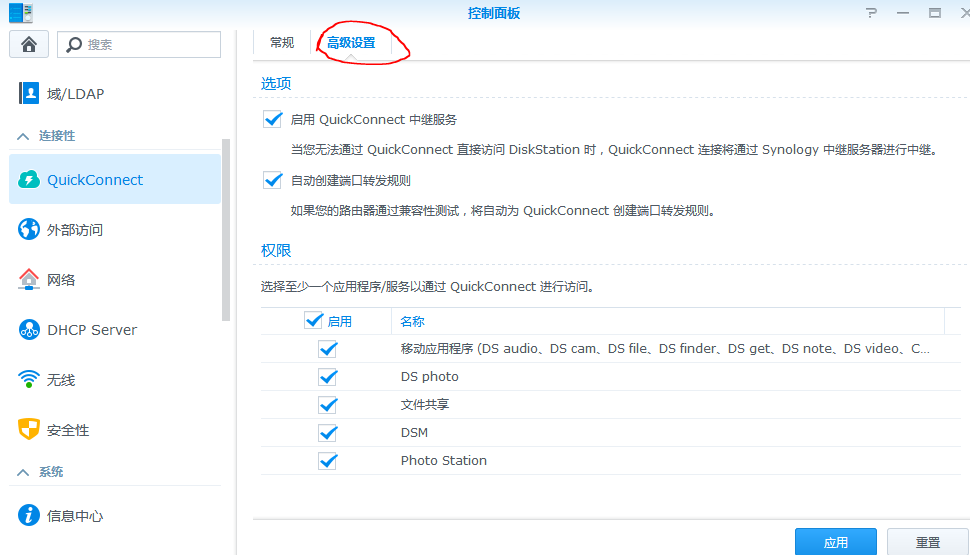Uncheck the DSM checkbox

(x=328, y=432)
